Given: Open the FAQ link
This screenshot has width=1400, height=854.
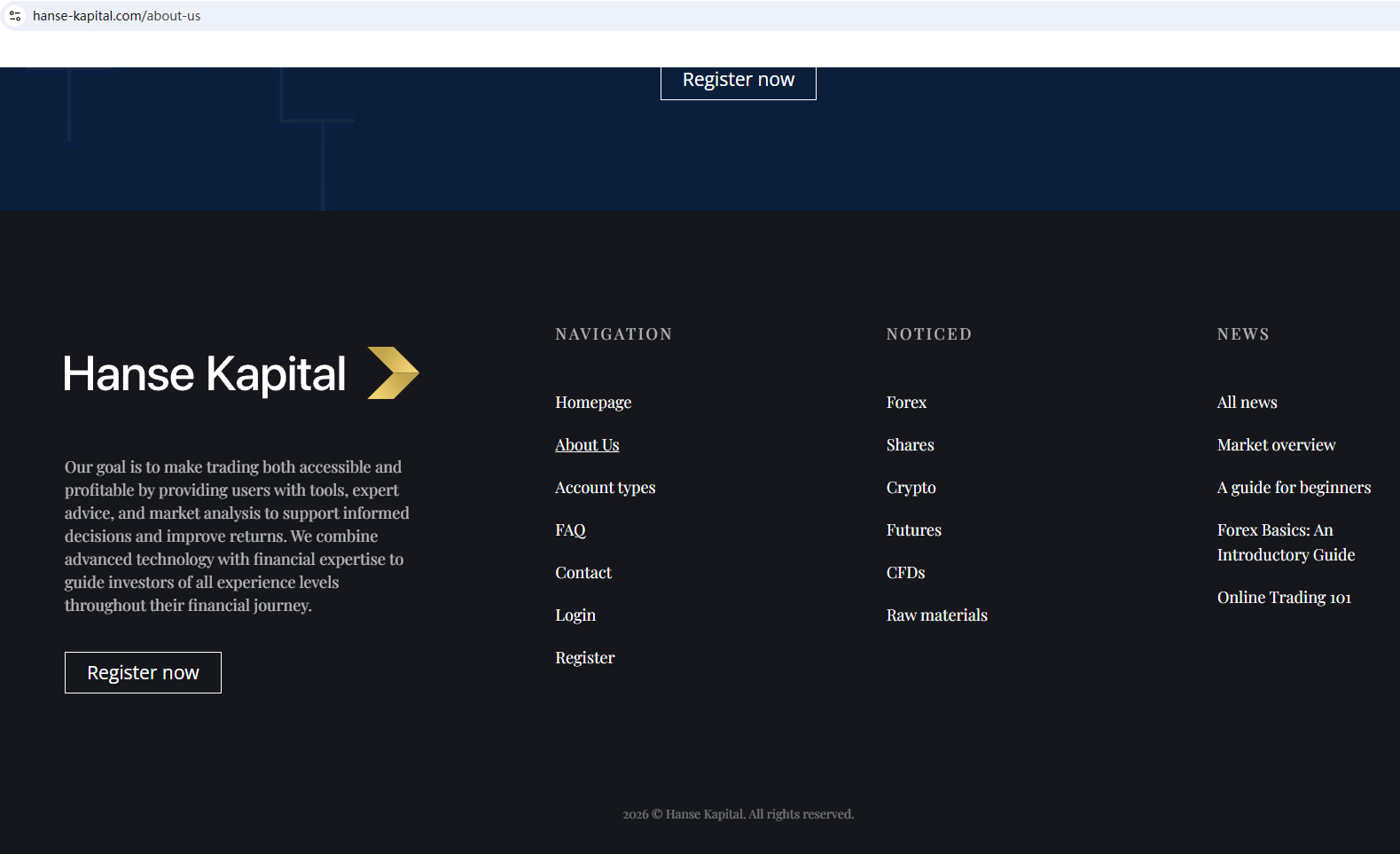Looking at the screenshot, I should point(570,530).
